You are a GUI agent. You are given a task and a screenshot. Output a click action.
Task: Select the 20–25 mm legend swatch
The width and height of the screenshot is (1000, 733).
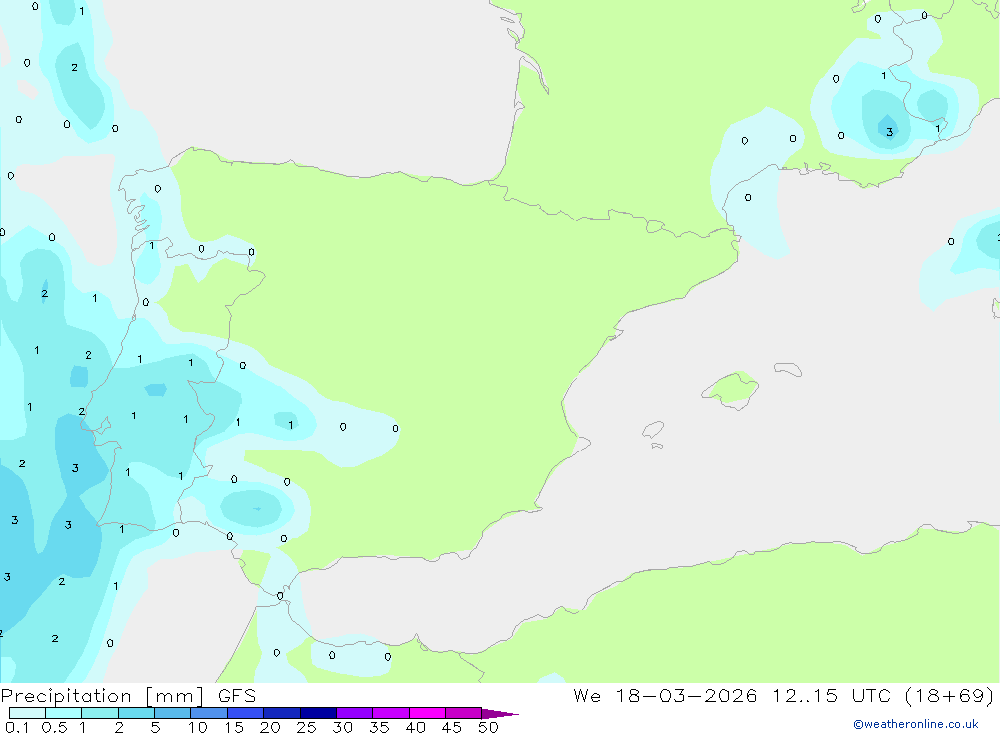coord(282,713)
